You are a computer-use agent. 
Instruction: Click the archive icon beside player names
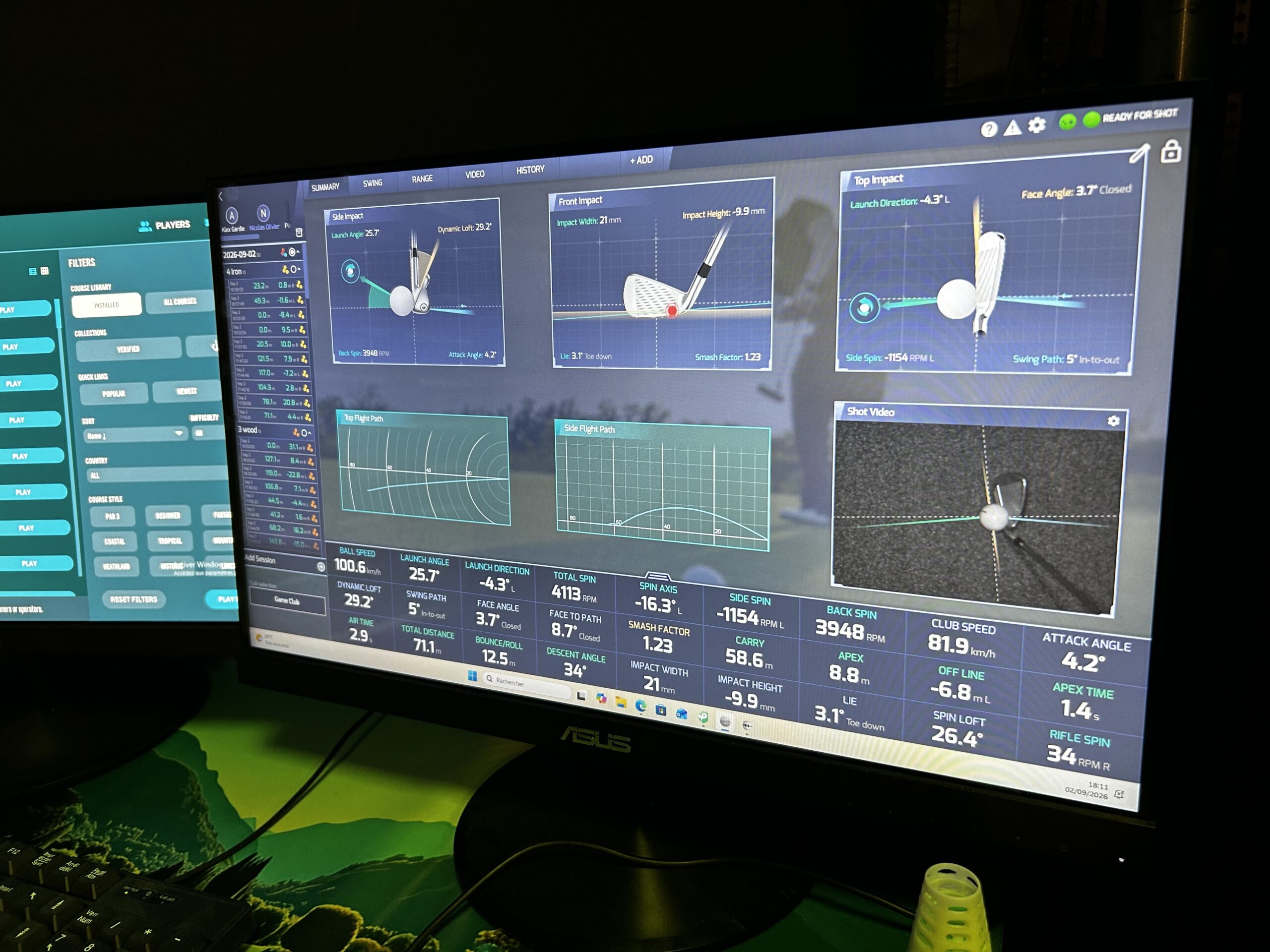pos(299,233)
